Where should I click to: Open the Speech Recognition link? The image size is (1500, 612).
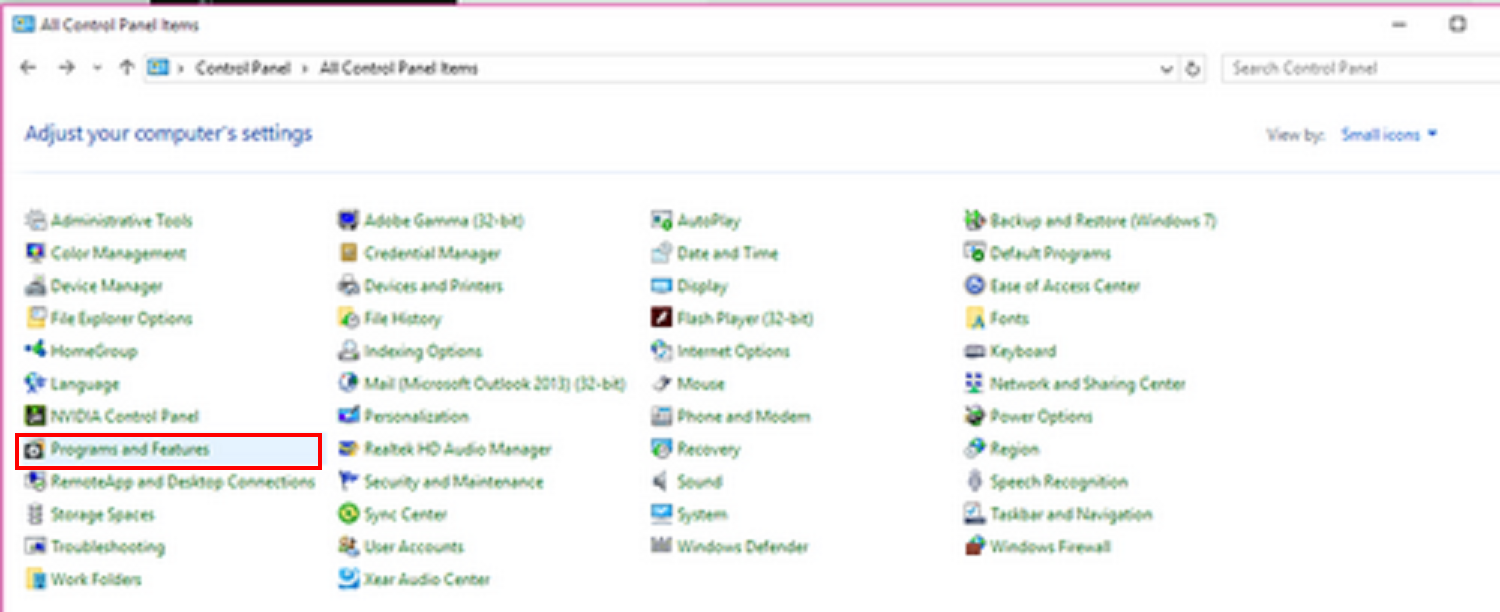point(1059,482)
